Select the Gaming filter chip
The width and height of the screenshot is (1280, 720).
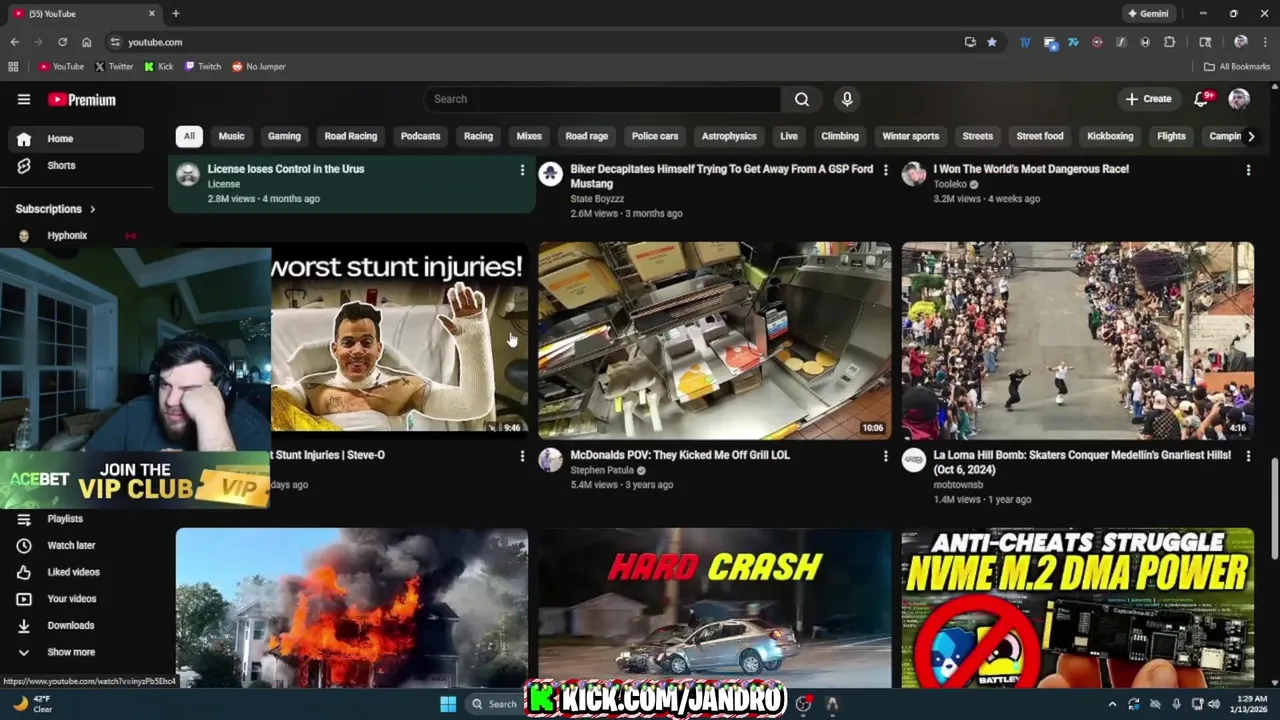pyautogui.click(x=284, y=136)
